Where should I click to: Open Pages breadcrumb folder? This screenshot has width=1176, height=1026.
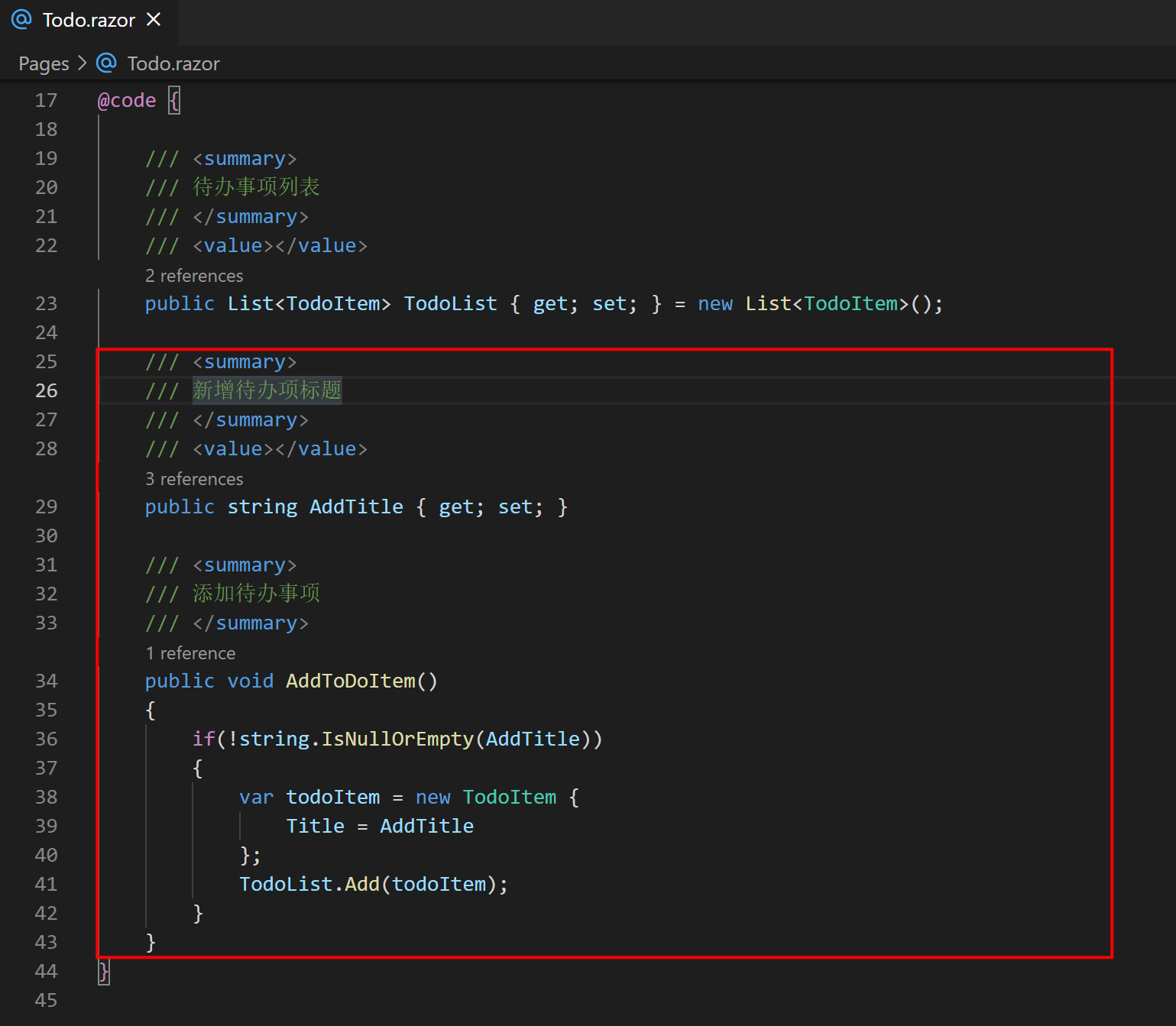[44, 63]
